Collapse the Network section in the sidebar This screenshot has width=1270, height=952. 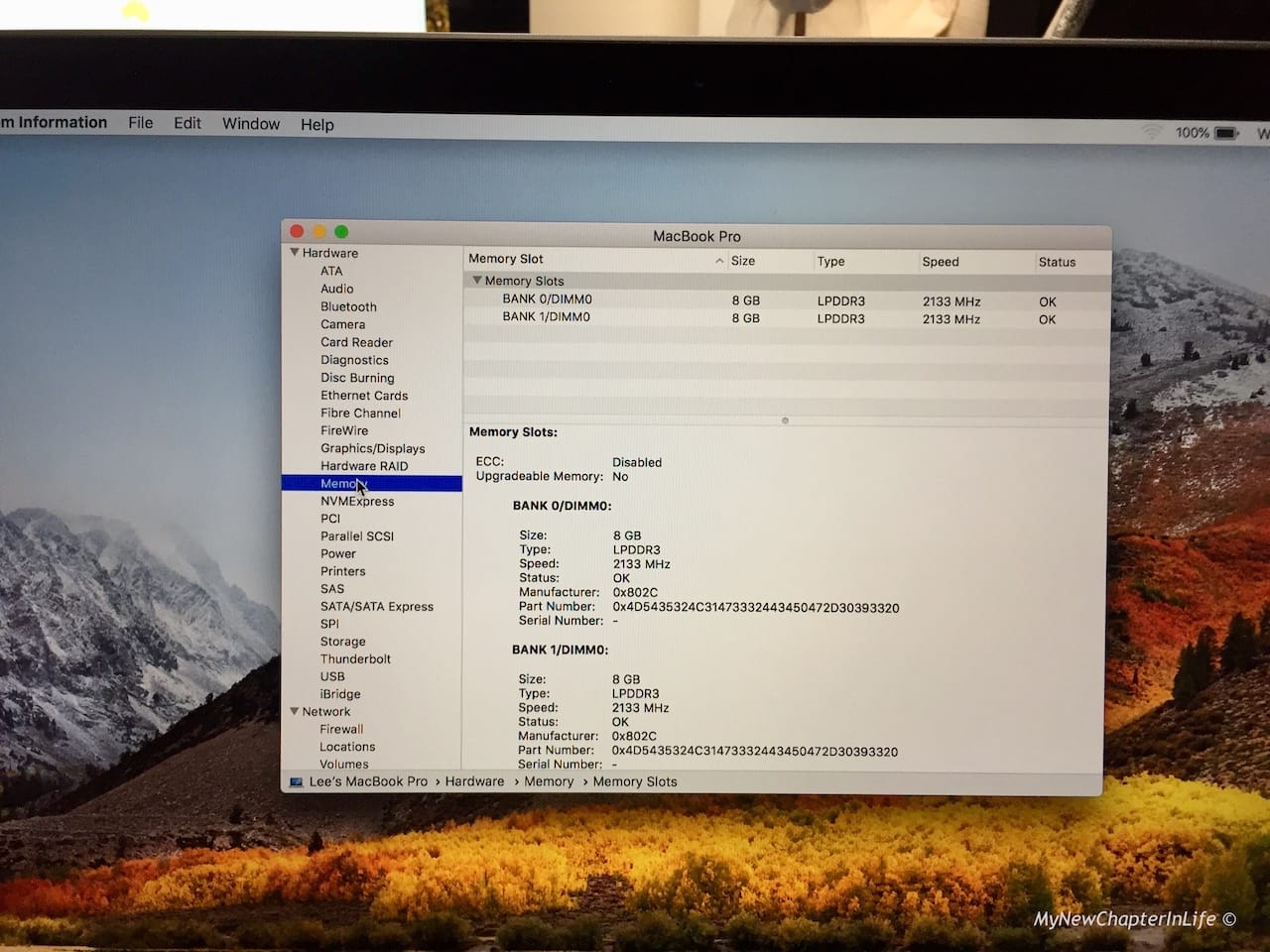[x=295, y=711]
